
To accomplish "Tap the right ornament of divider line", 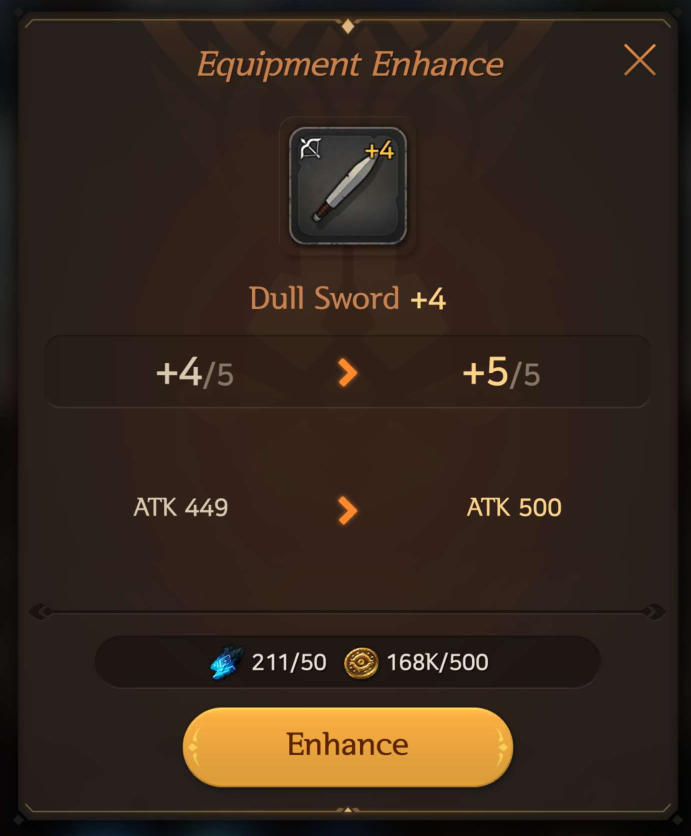I will tap(654, 612).
